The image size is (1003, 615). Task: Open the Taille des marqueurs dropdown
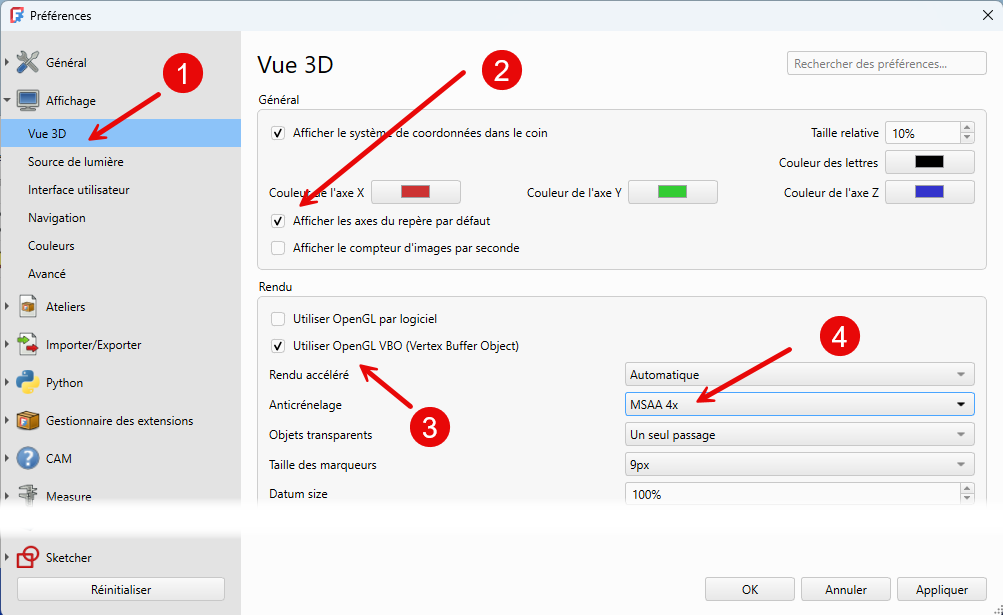[799, 464]
